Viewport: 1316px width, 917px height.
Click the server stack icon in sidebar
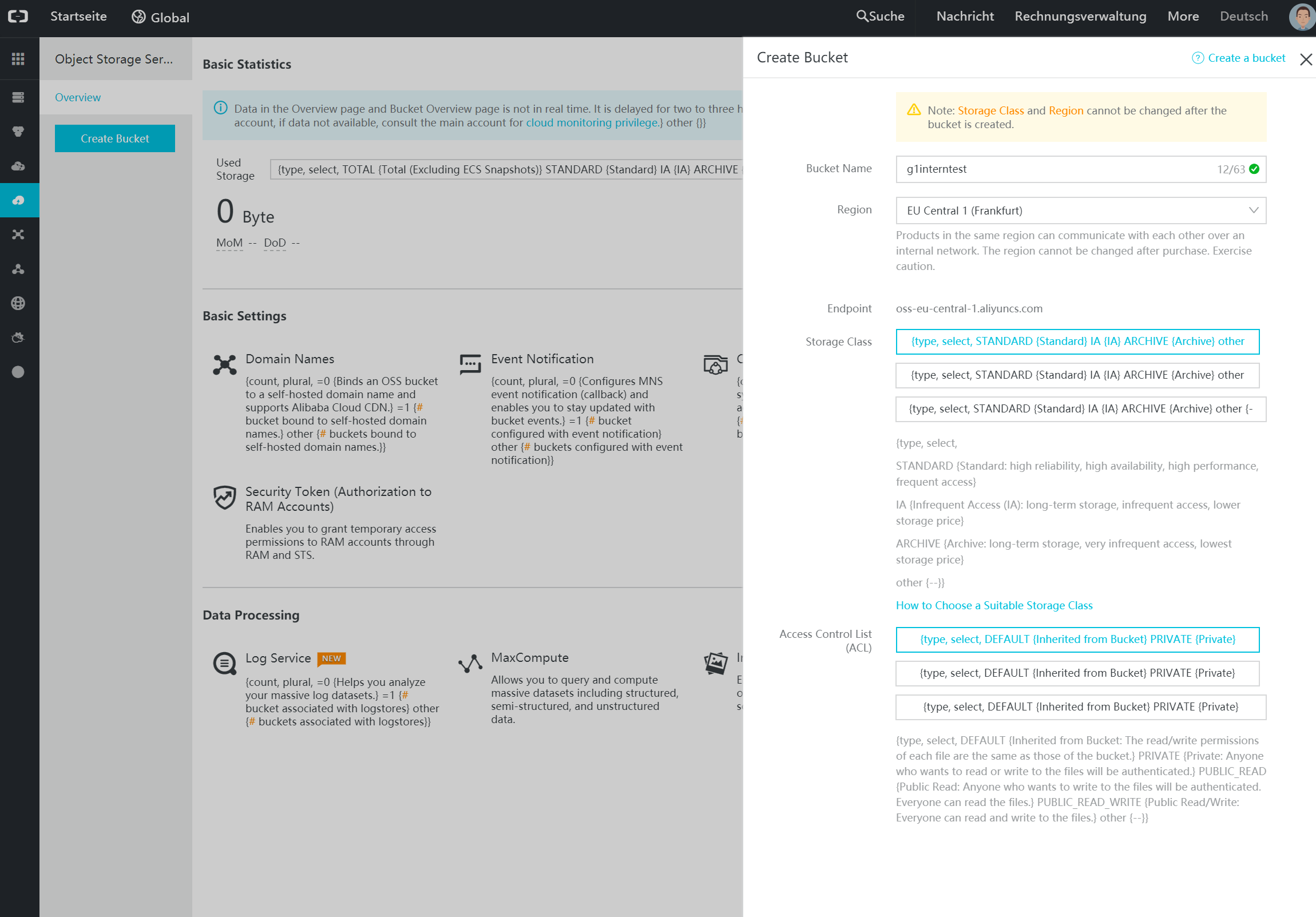coord(18,97)
